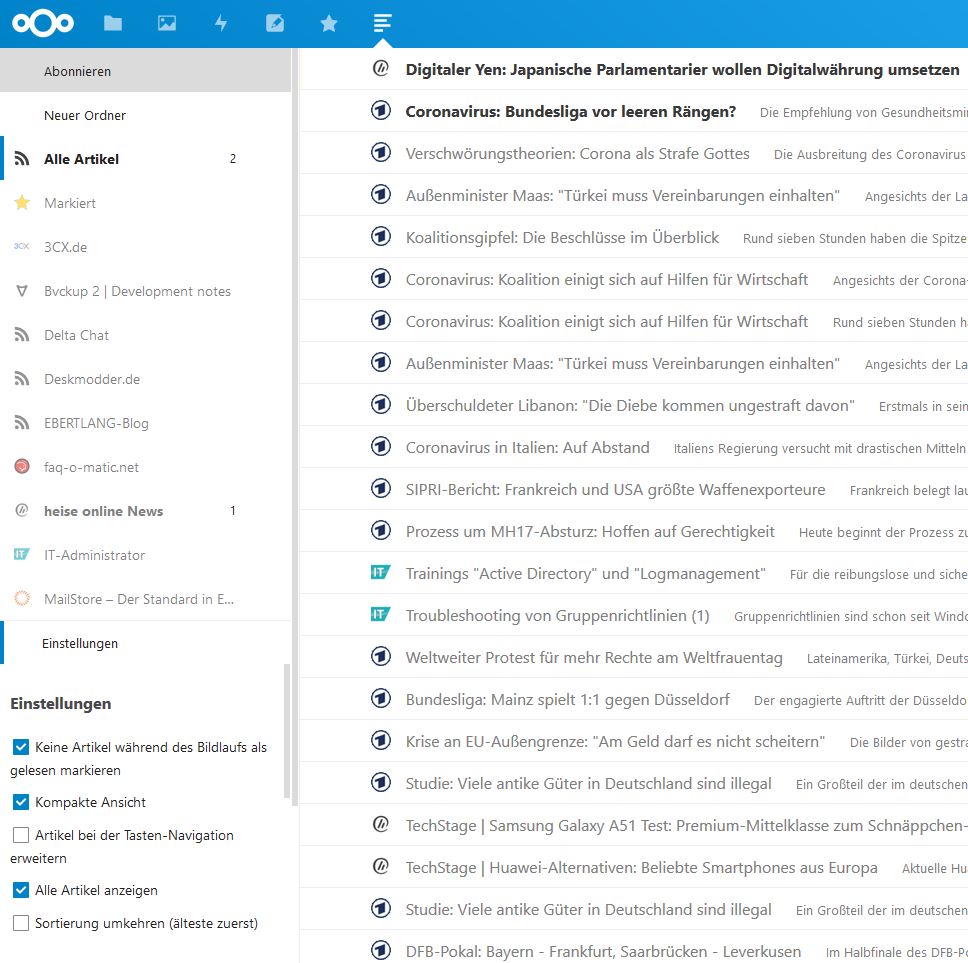The width and height of the screenshot is (968, 963).
Task: Enable 'Sortierung umkehren' checkbox
Action: pos(21,922)
